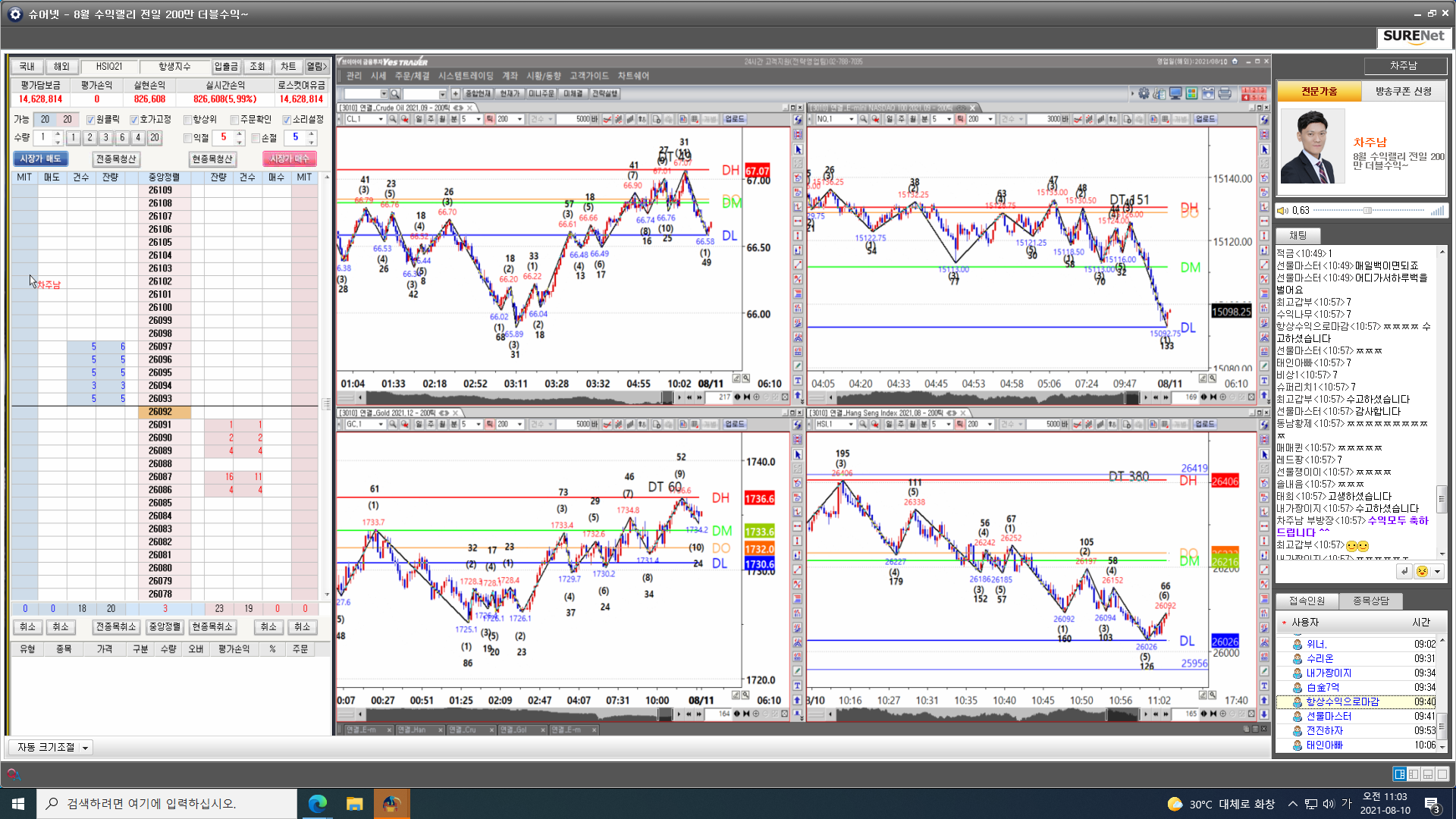Image resolution: width=1456 pixels, height=819 pixels.
Task: Click the speaker volume icon
Action: 1283,211
